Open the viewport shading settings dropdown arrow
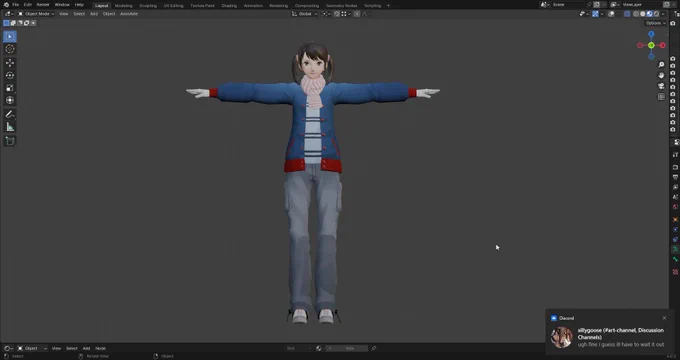The height and width of the screenshot is (360, 680). point(663,14)
